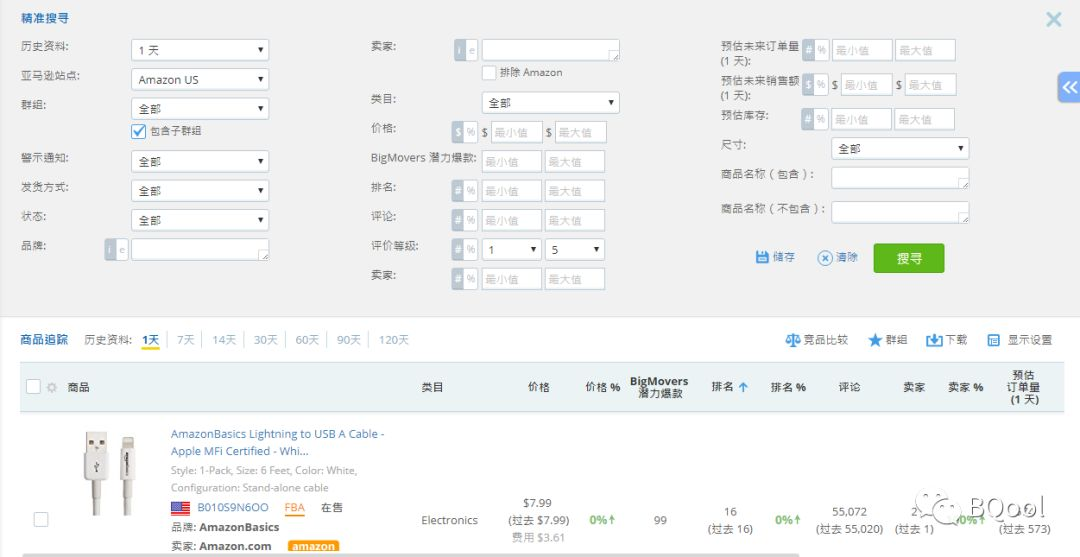Toggle the % mode for 排名 filter

[470, 191]
